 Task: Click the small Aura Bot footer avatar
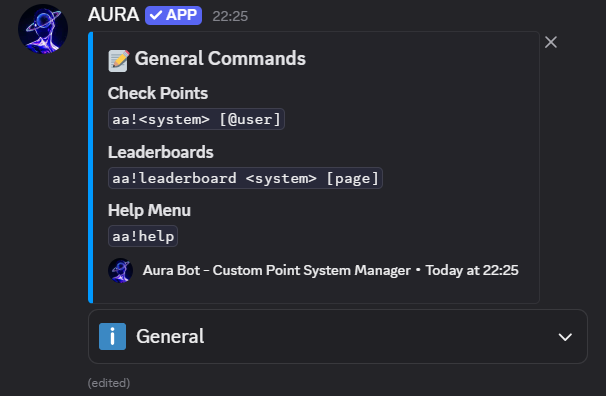(121, 270)
